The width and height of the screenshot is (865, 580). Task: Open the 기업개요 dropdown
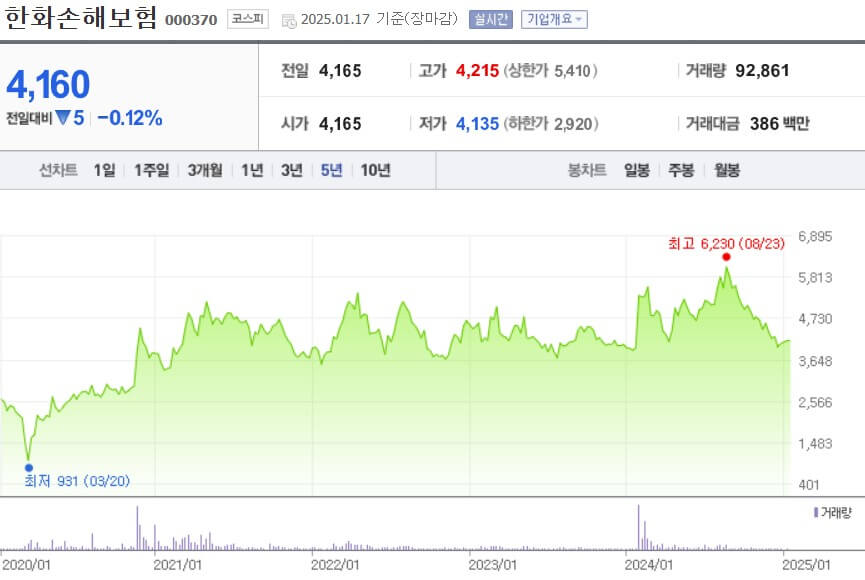(554, 19)
